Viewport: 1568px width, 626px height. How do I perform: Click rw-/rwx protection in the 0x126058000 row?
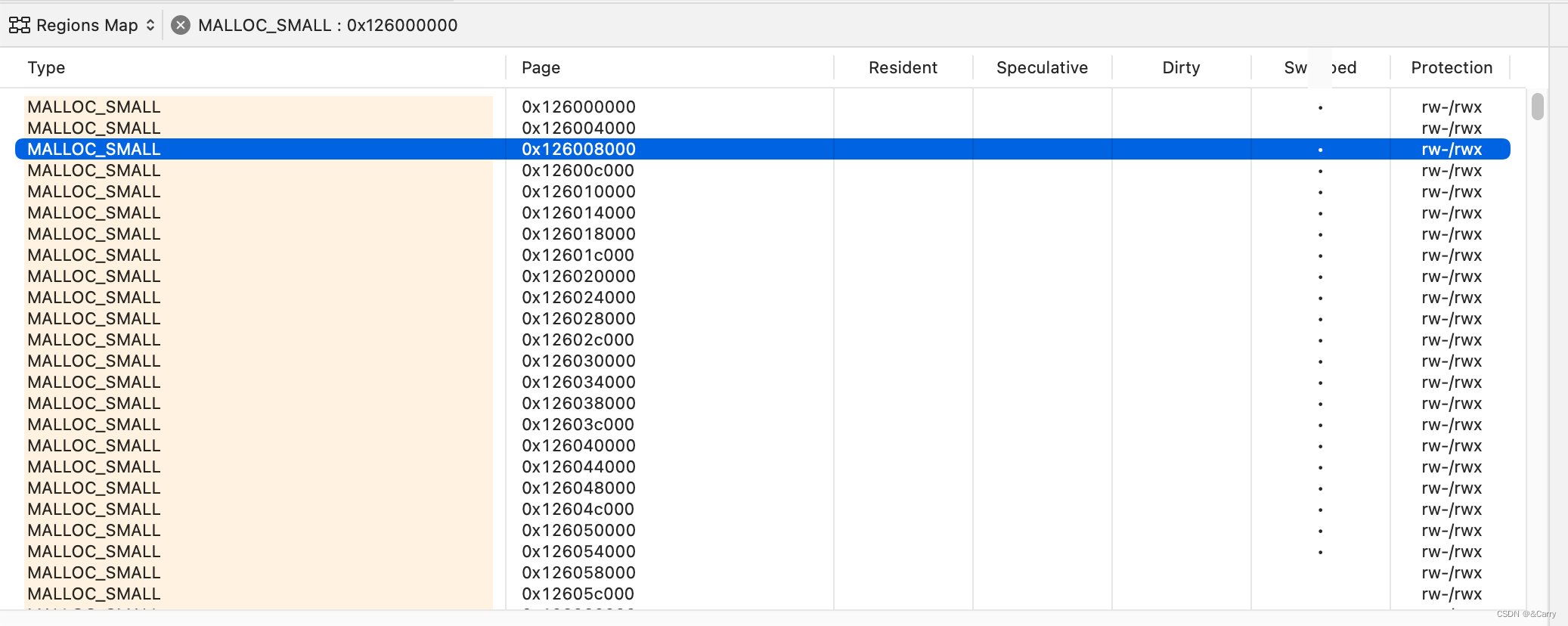pos(1452,572)
